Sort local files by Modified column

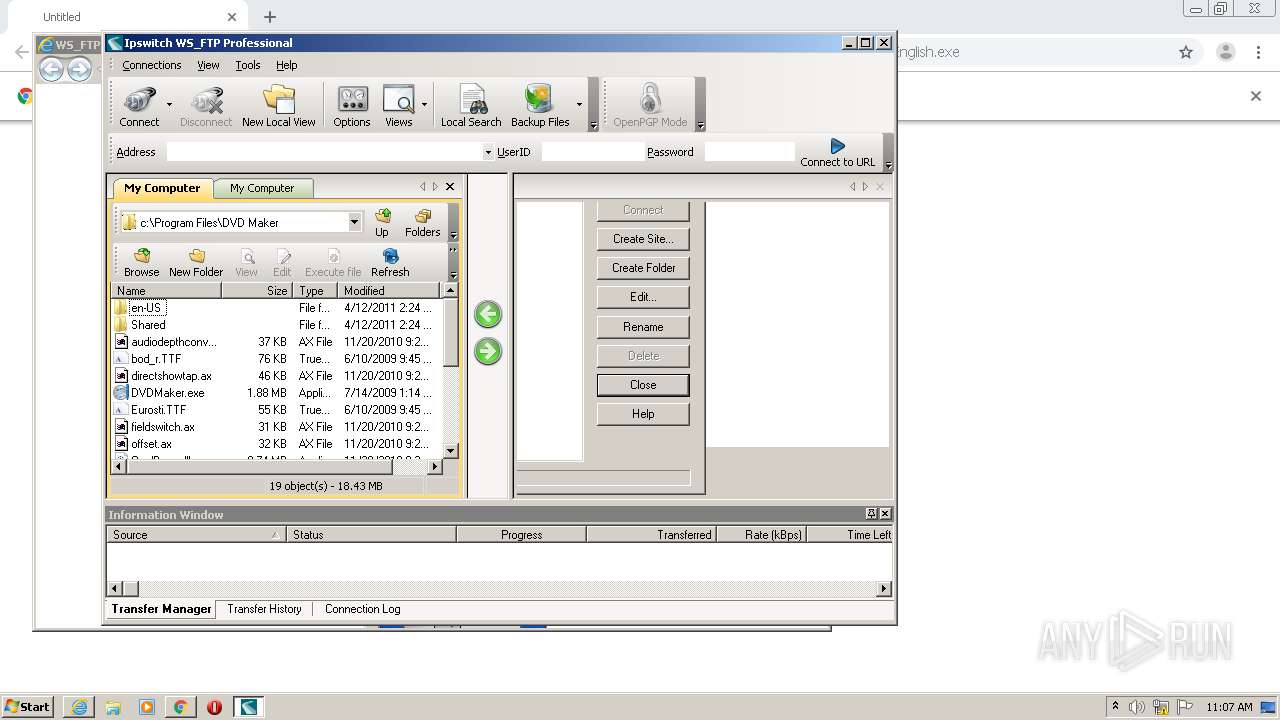[388, 290]
